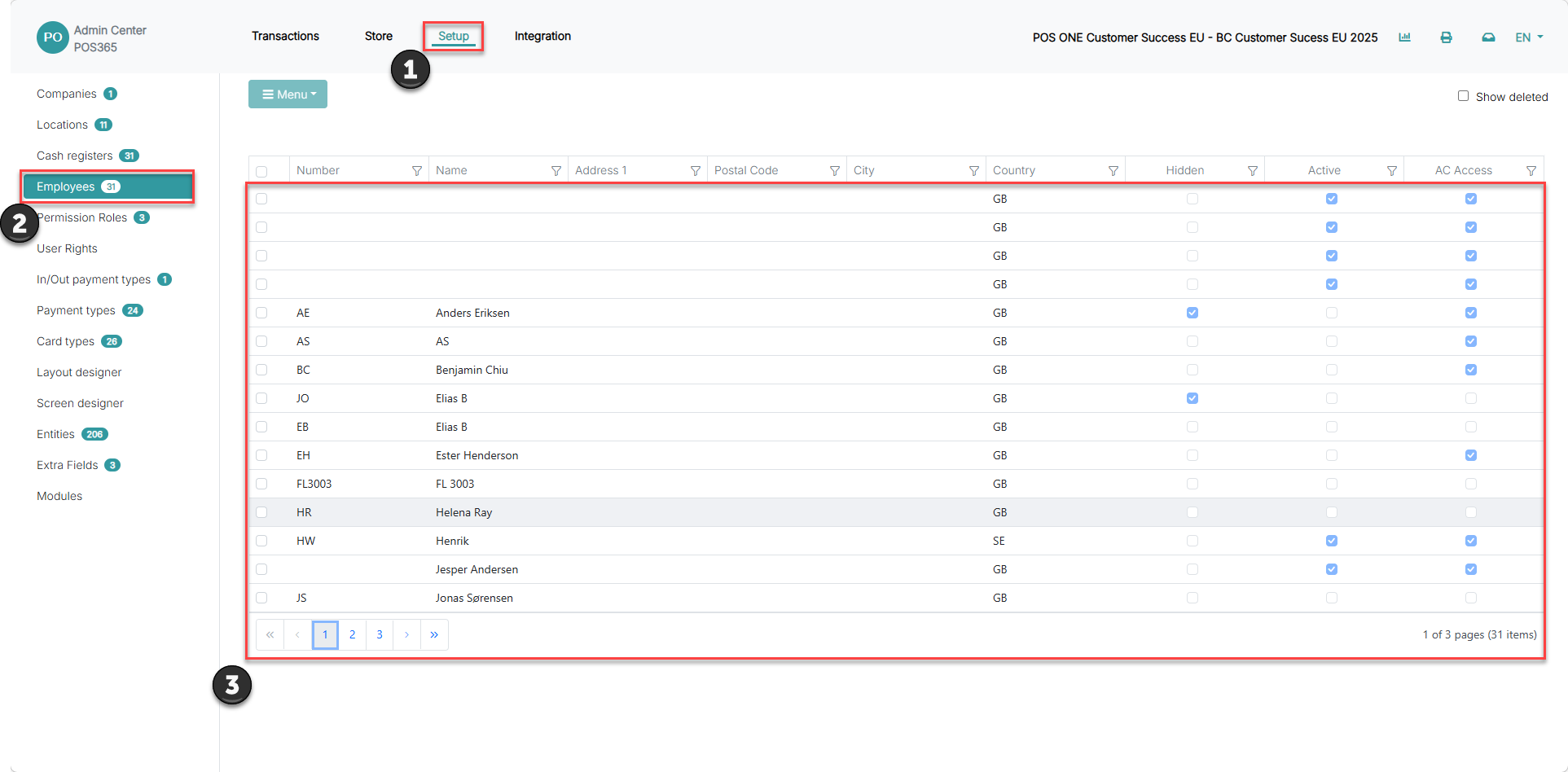1568x772 pixels.
Task: Click the printer icon in the header
Action: tap(1447, 37)
